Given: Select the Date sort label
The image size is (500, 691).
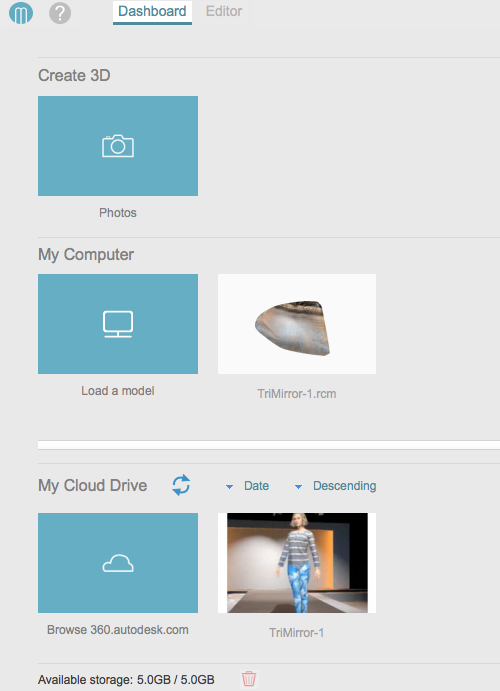Looking at the screenshot, I should tap(256, 486).
